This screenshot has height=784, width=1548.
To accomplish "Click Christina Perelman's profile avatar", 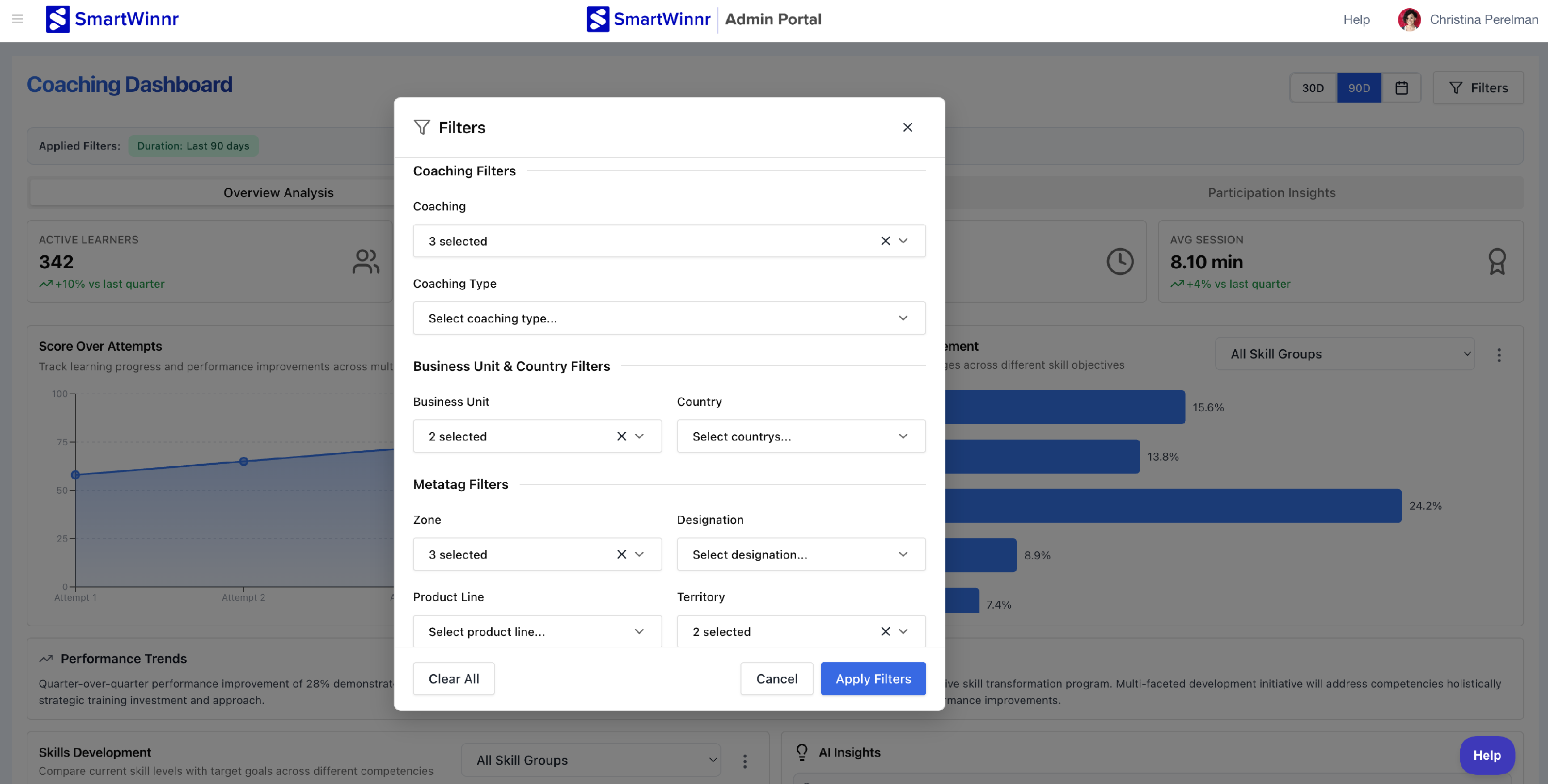I will point(1409,19).
